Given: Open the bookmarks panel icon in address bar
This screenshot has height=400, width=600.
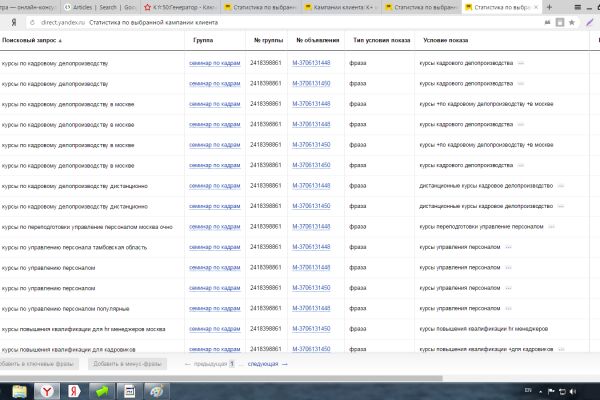Looking at the screenshot, I should 560,23.
